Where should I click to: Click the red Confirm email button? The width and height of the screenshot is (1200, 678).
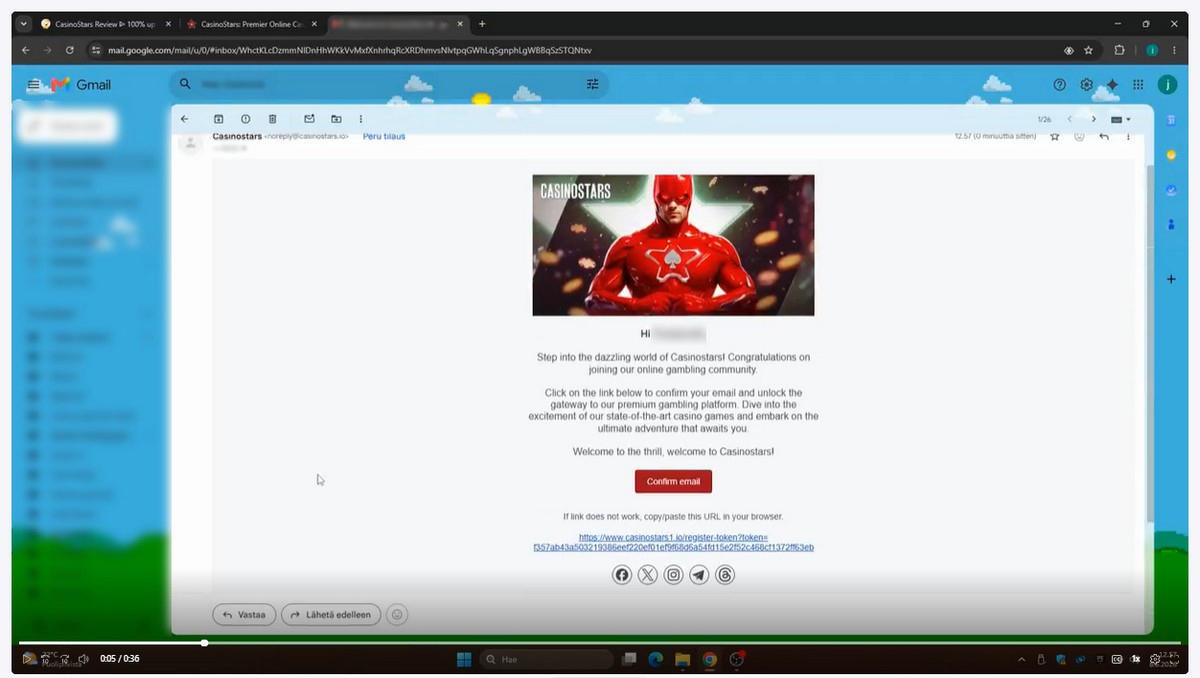[x=673, y=481]
